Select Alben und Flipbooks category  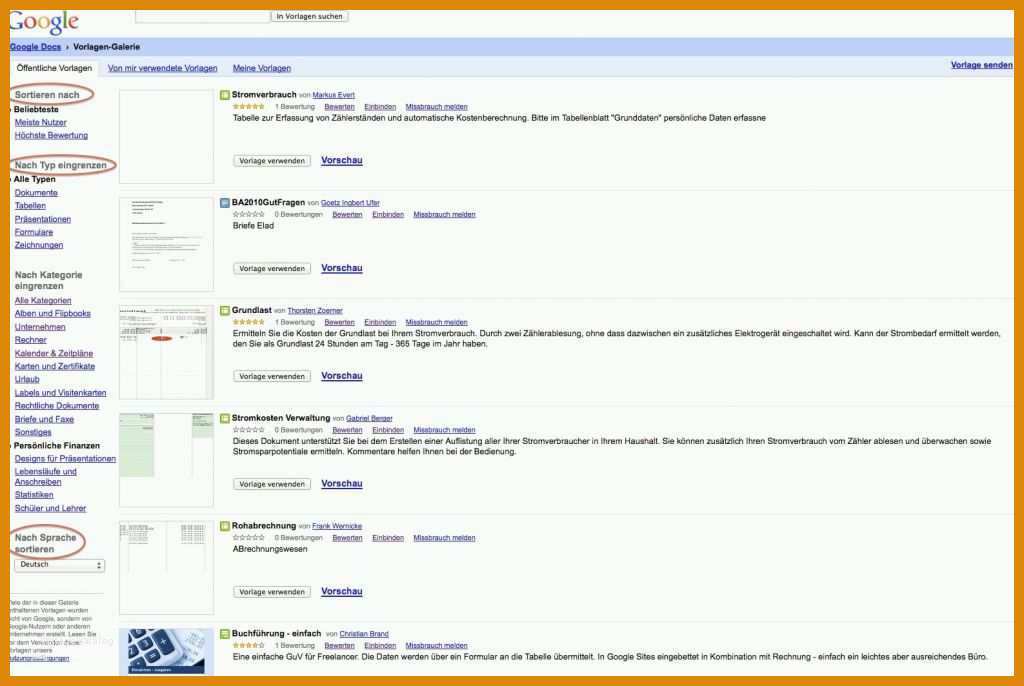[53, 314]
